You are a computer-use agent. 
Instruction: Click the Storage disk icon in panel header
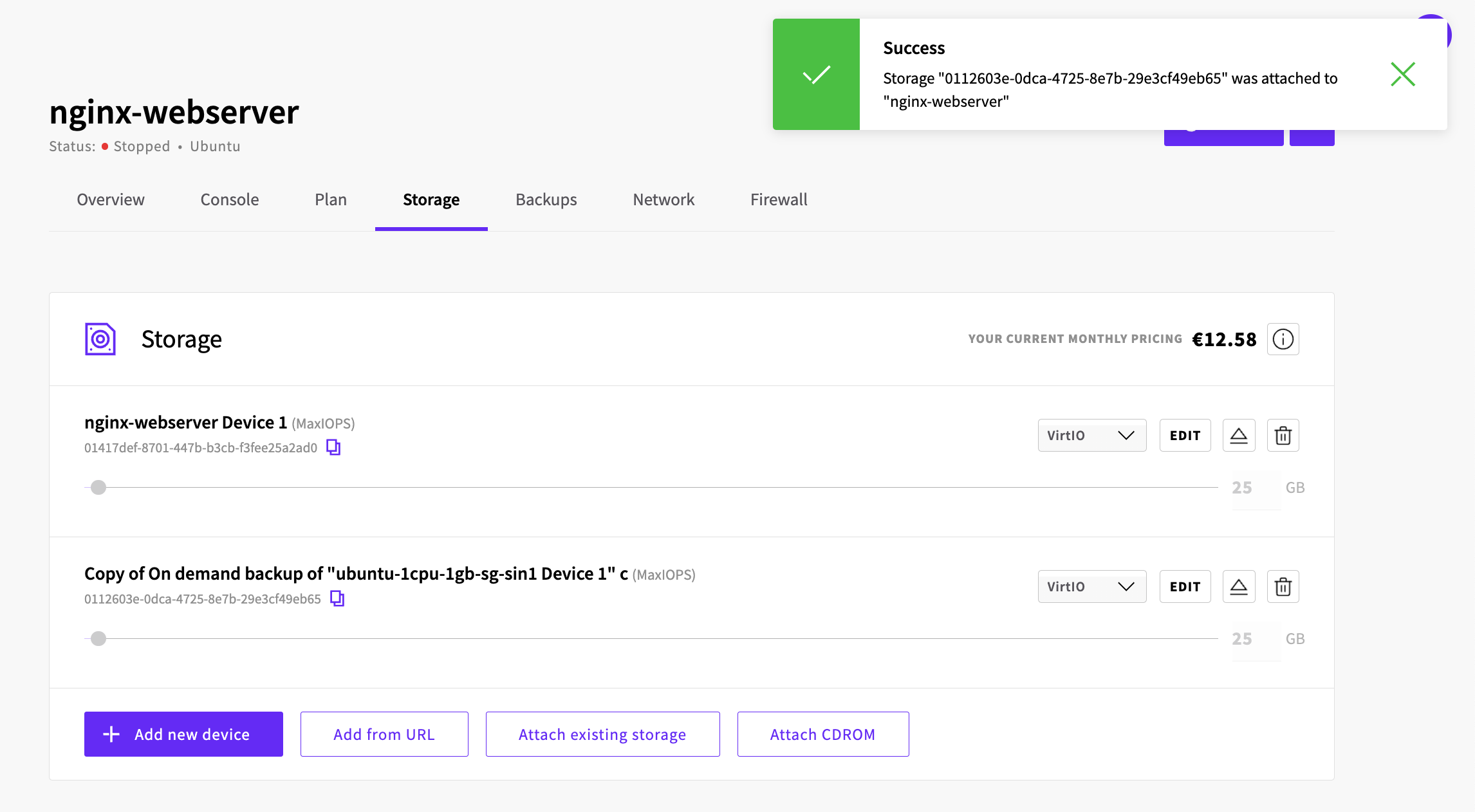[x=100, y=339]
